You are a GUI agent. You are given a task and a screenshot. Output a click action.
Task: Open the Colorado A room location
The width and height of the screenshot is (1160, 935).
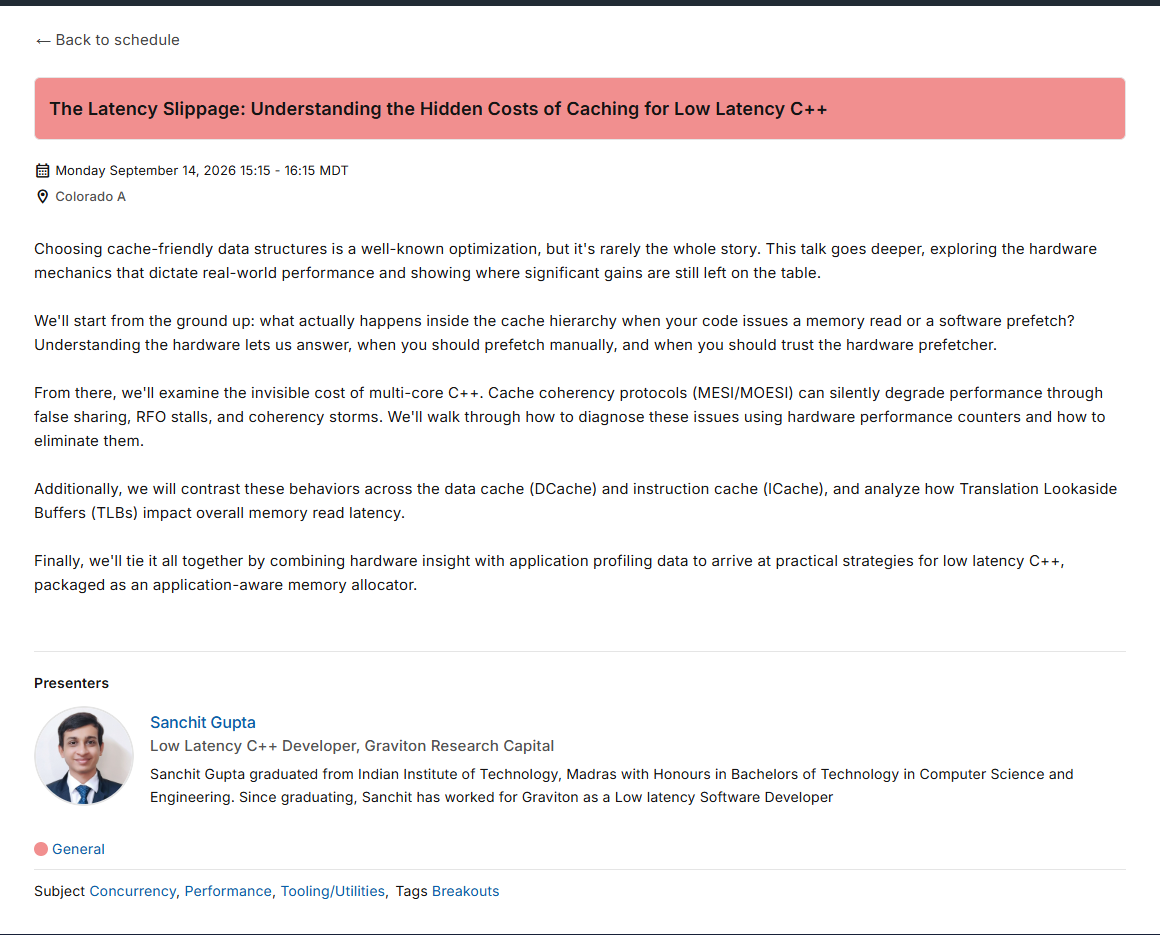click(x=90, y=197)
